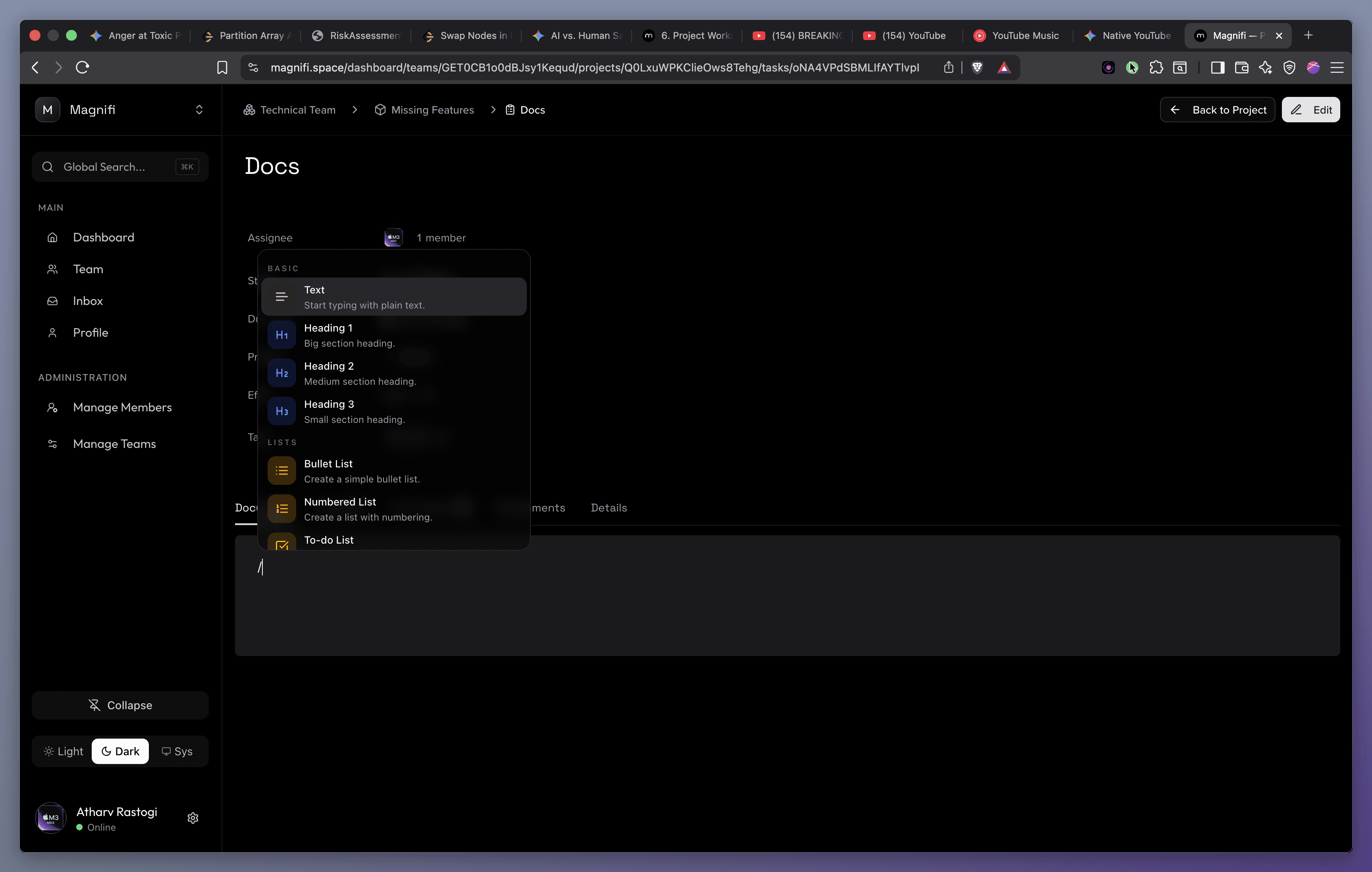
Task: Click the Text block icon in slash menu
Action: [281, 297]
